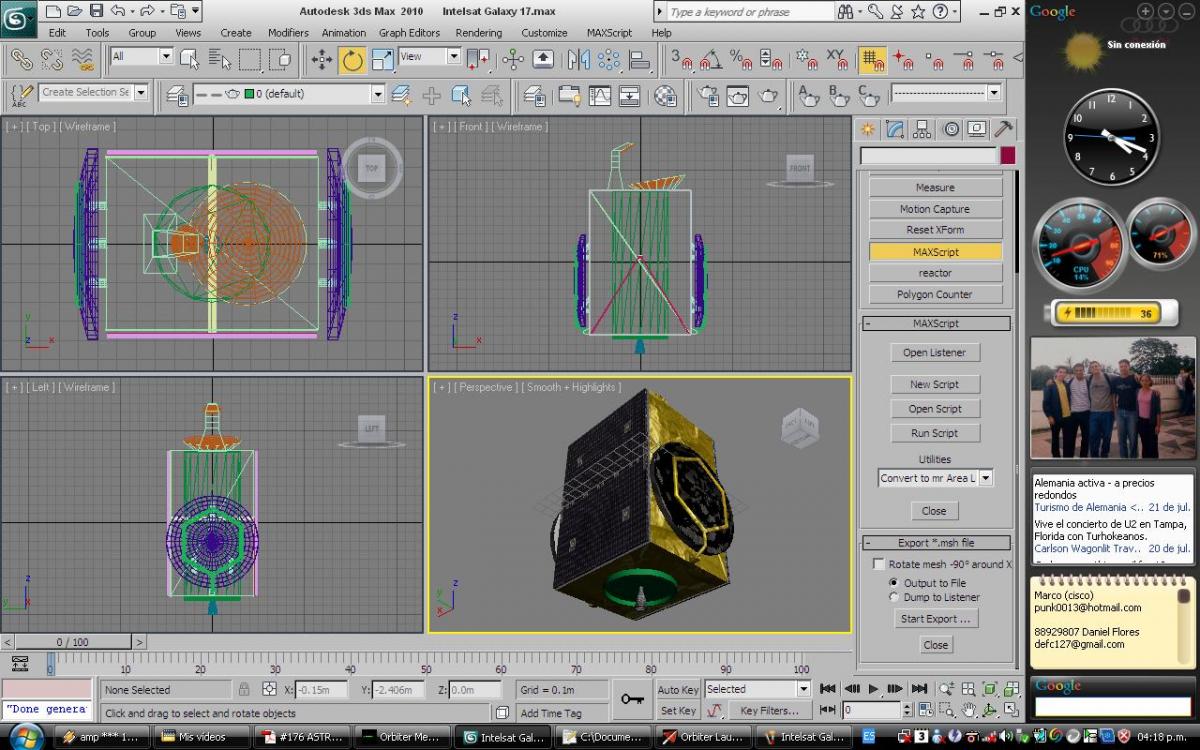The image size is (1200, 750).
Task: Toggle Angle Snap
Action: 711,60
